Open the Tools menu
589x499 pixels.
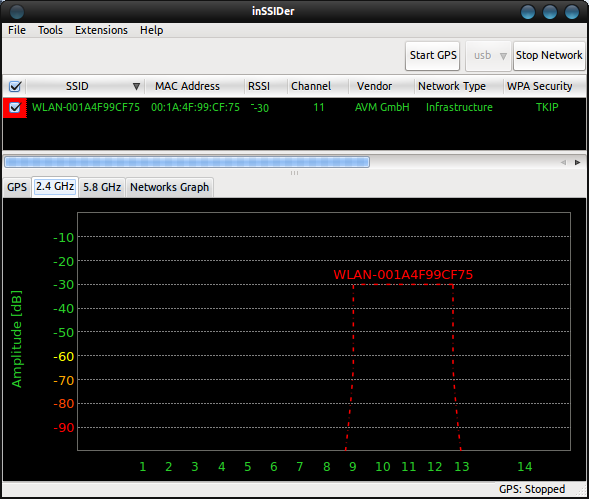50,30
